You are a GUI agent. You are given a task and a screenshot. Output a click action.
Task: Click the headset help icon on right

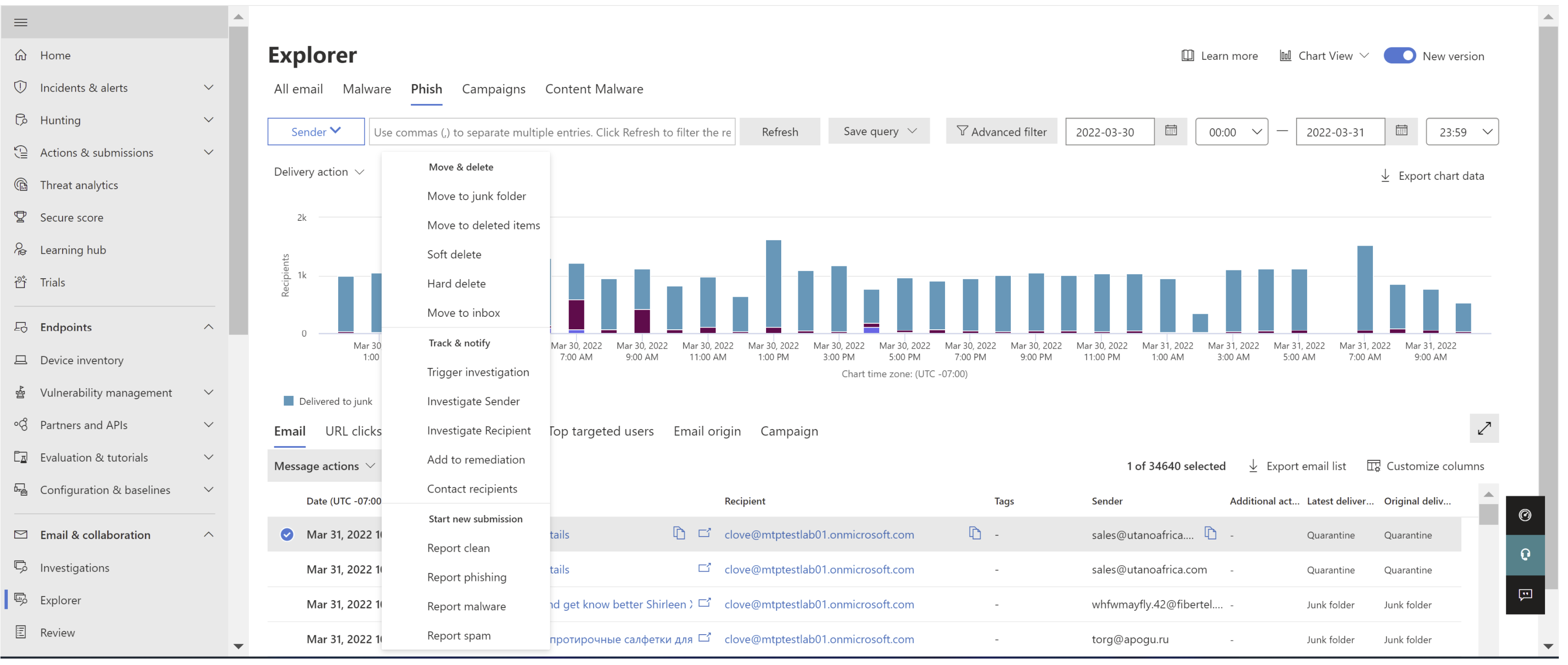click(1524, 555)
